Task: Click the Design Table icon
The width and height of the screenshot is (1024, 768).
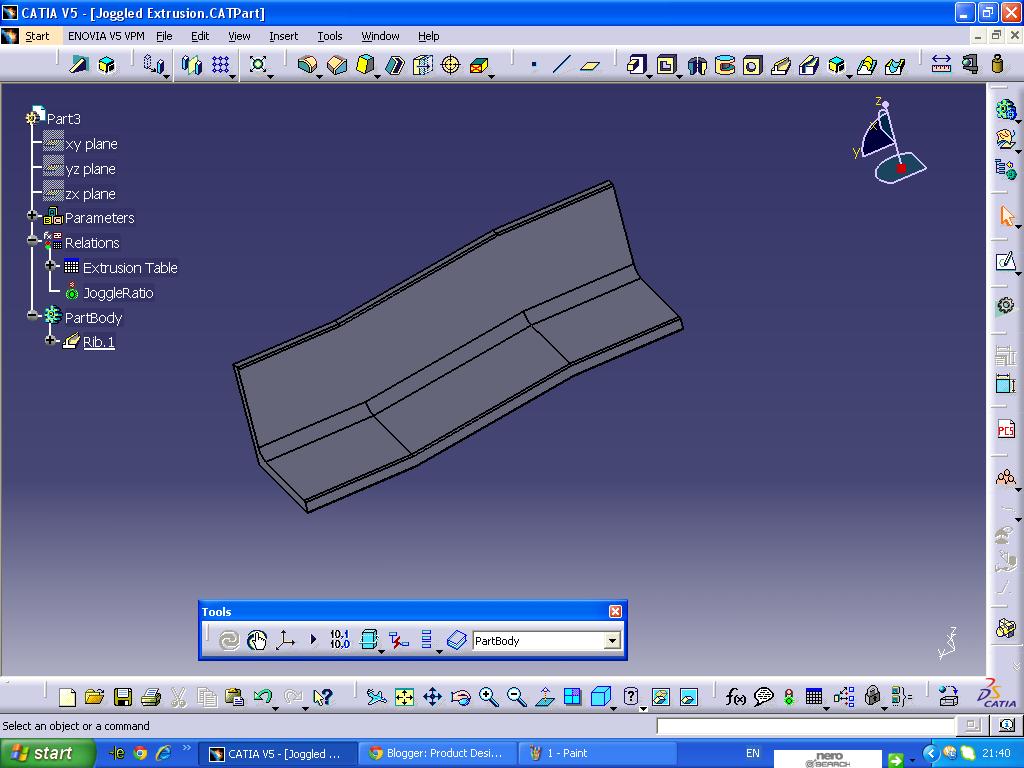Action: 812,695
